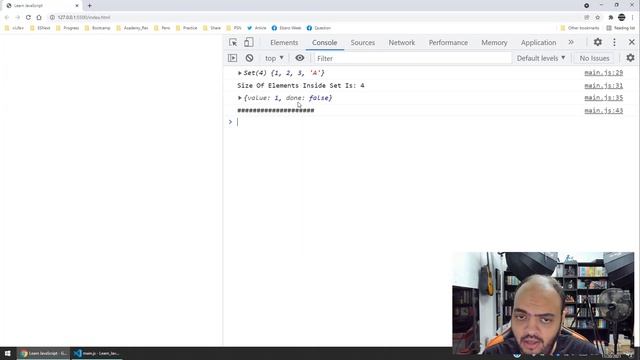Open console settings gear icon

[630, 58]
